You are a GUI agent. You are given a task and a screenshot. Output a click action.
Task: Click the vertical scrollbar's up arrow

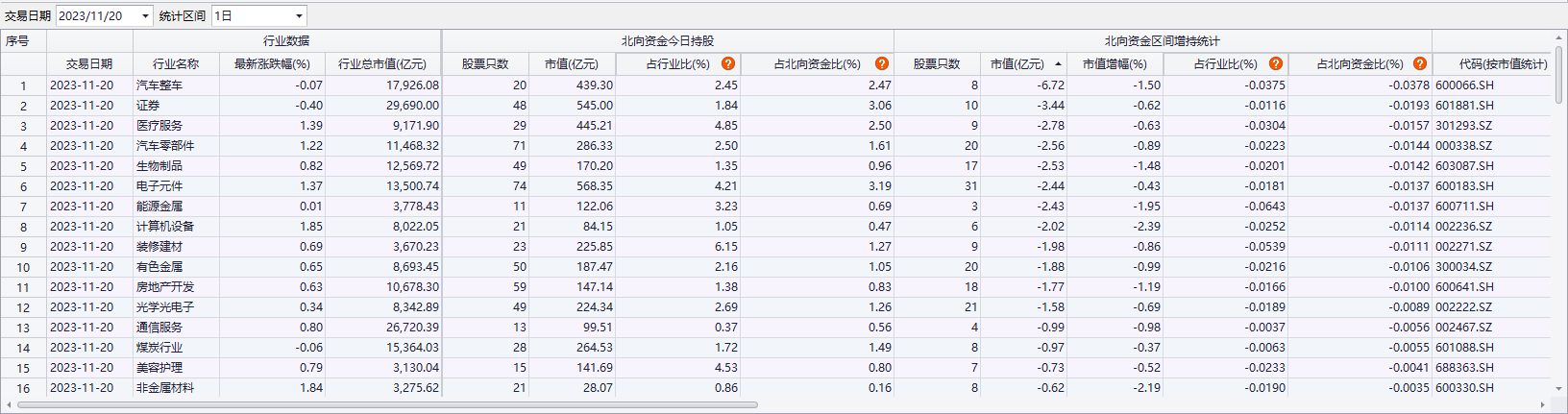(1559, 38)
